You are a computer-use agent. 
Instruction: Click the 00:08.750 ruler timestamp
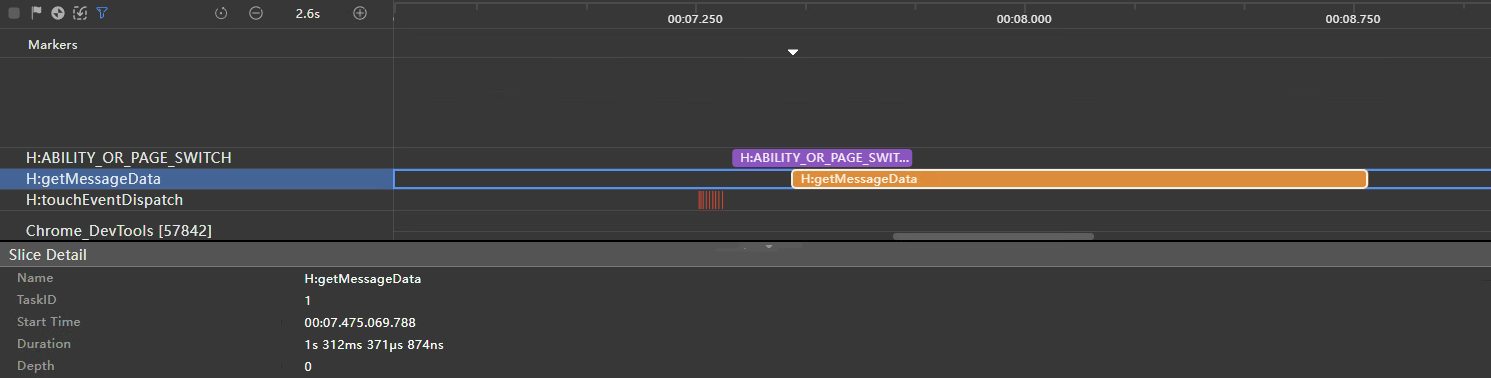pyautogui.click(x=1354, y=19)
